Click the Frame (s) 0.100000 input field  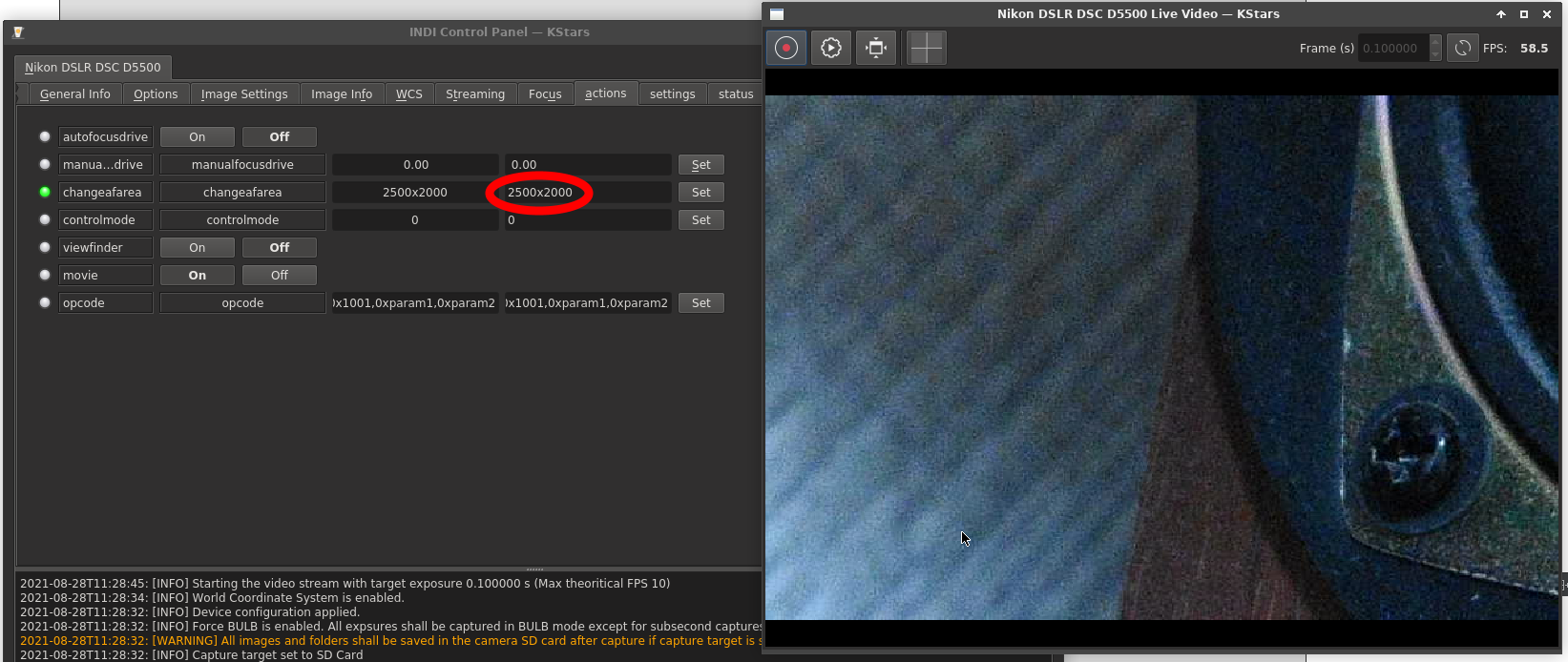click(1393, 49)
